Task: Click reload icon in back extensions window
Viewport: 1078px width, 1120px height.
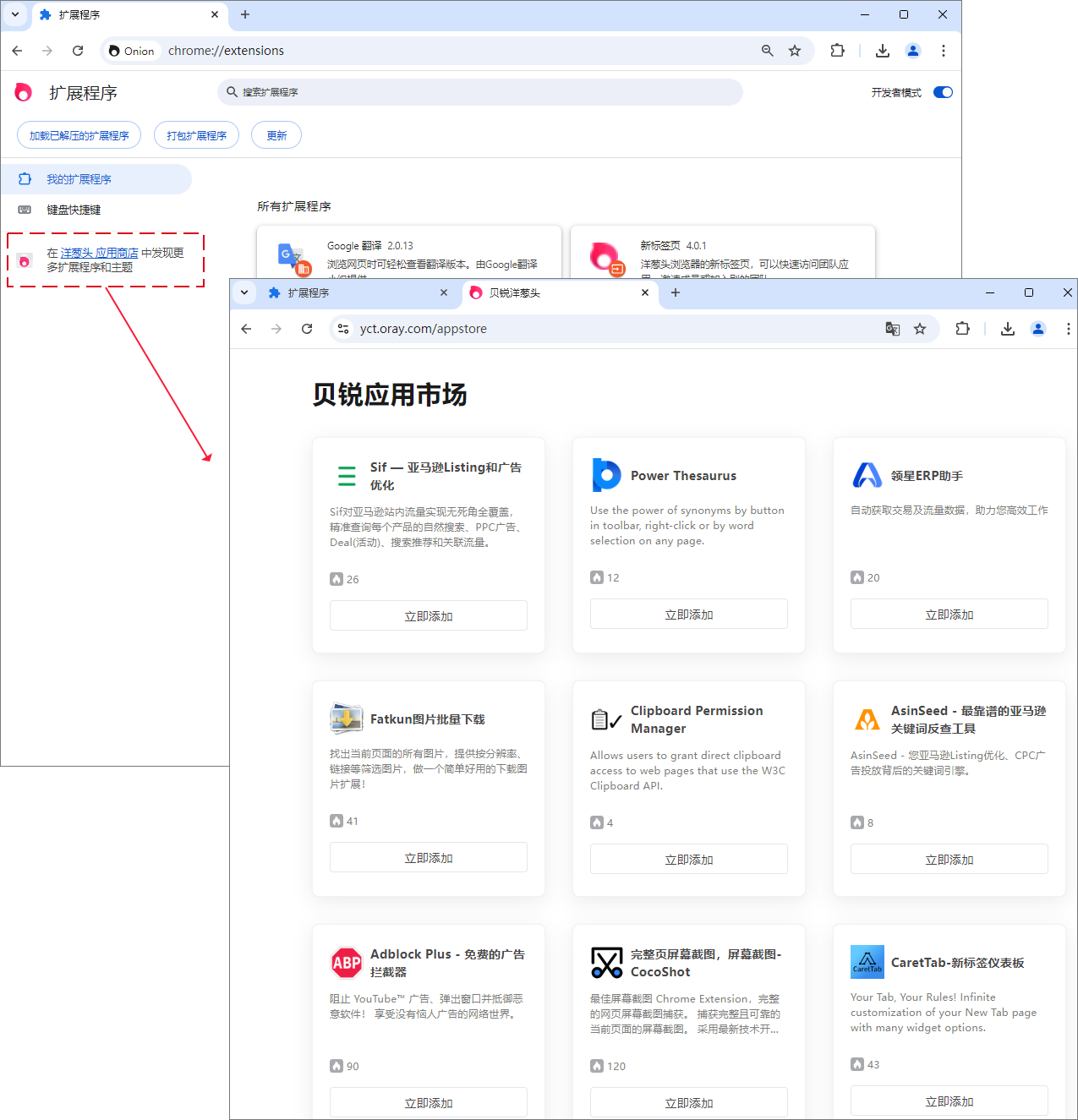Action: [x=78, y=51]
